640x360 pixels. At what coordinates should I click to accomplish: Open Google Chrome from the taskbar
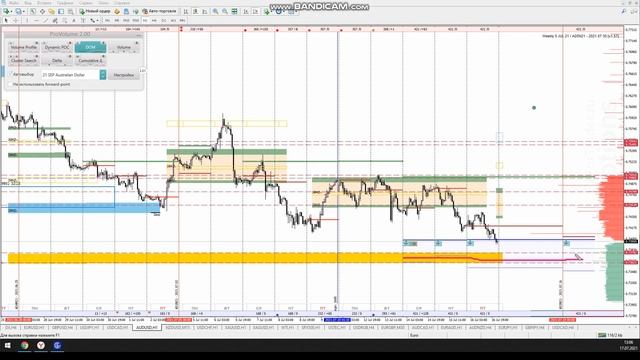[x=24, y=345]
